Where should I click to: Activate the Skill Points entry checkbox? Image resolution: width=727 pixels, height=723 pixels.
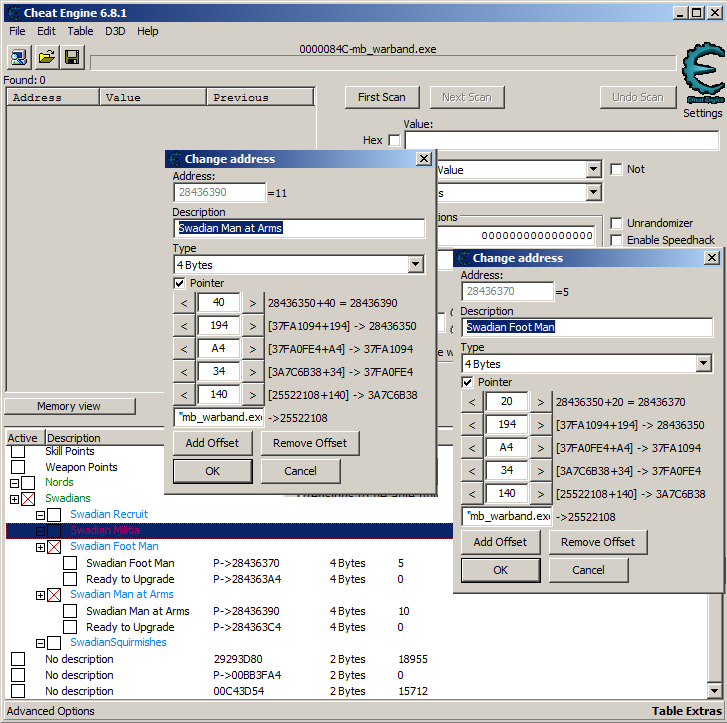tap(18, 451)
